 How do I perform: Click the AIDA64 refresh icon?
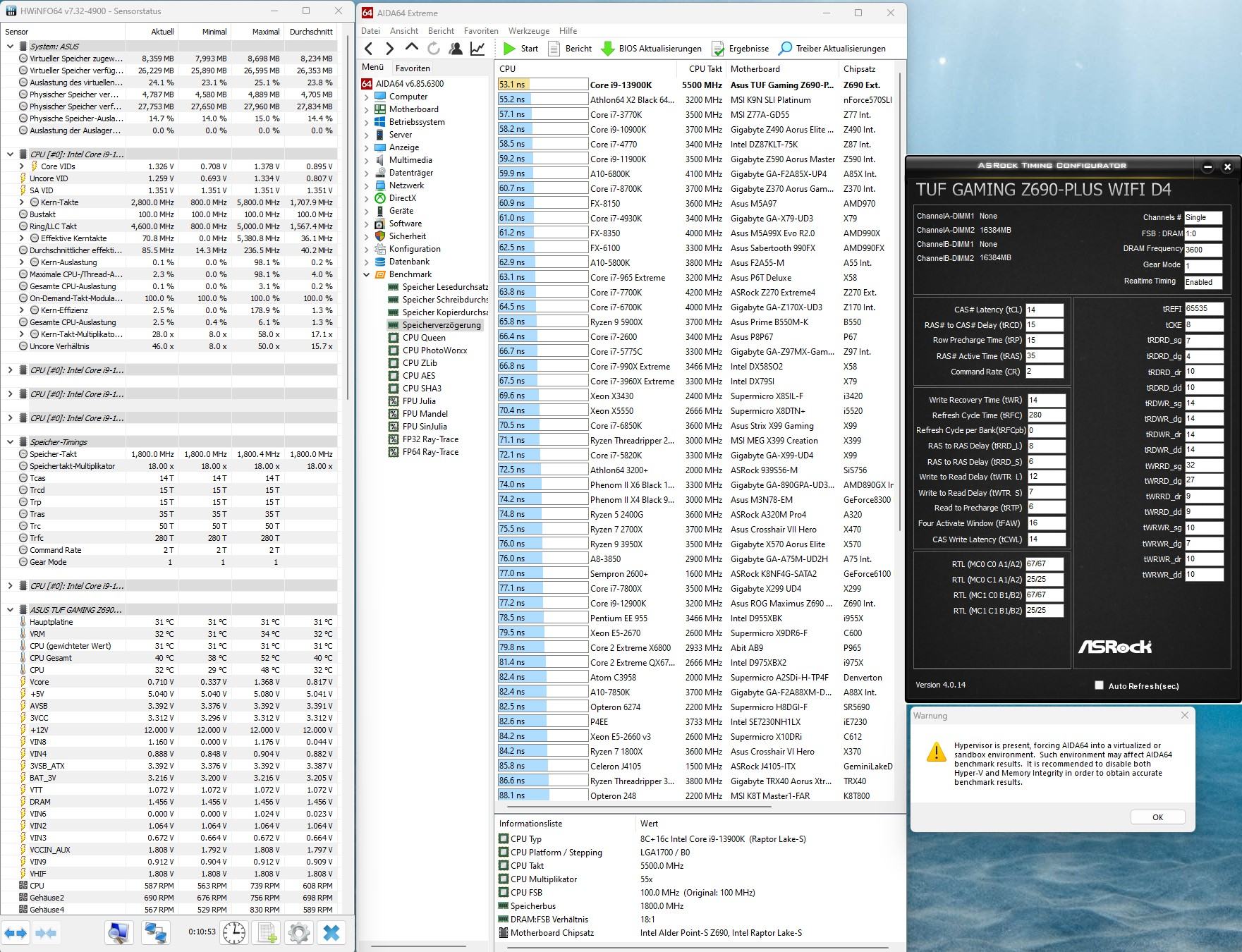(x=434, y=49)
